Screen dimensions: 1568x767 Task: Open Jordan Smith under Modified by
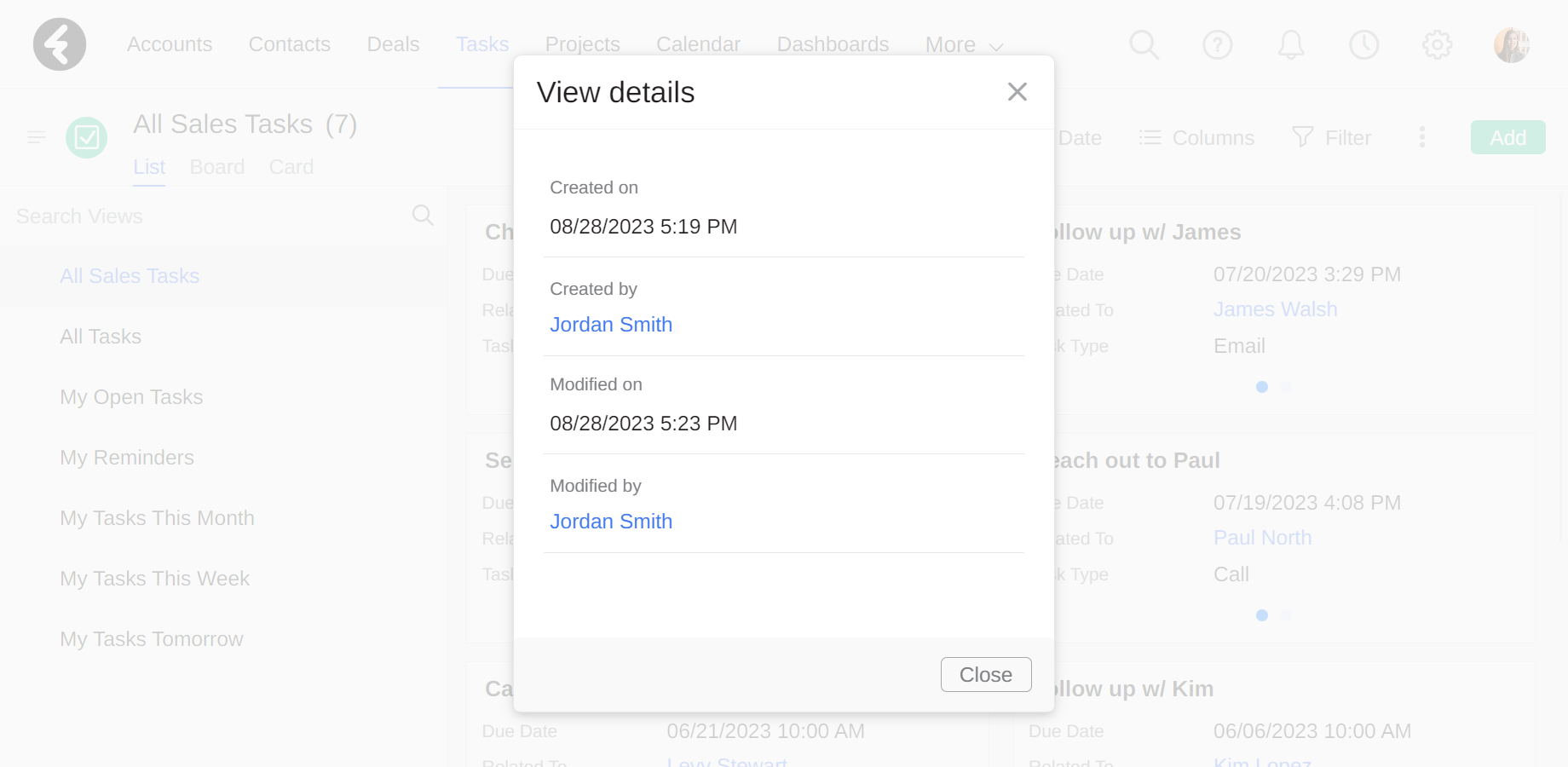coord(611,522)
